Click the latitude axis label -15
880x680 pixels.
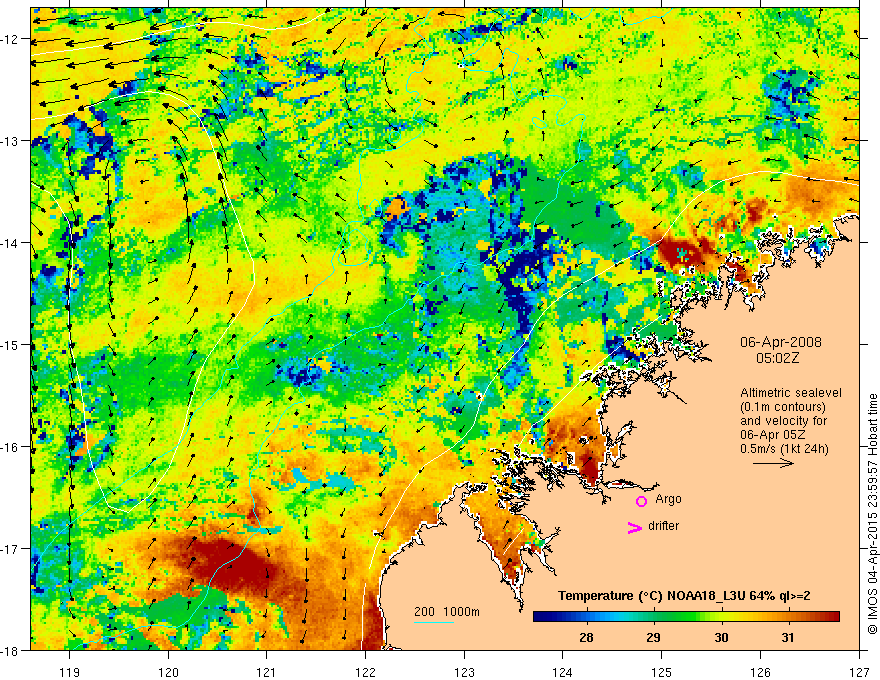point(11,344)
